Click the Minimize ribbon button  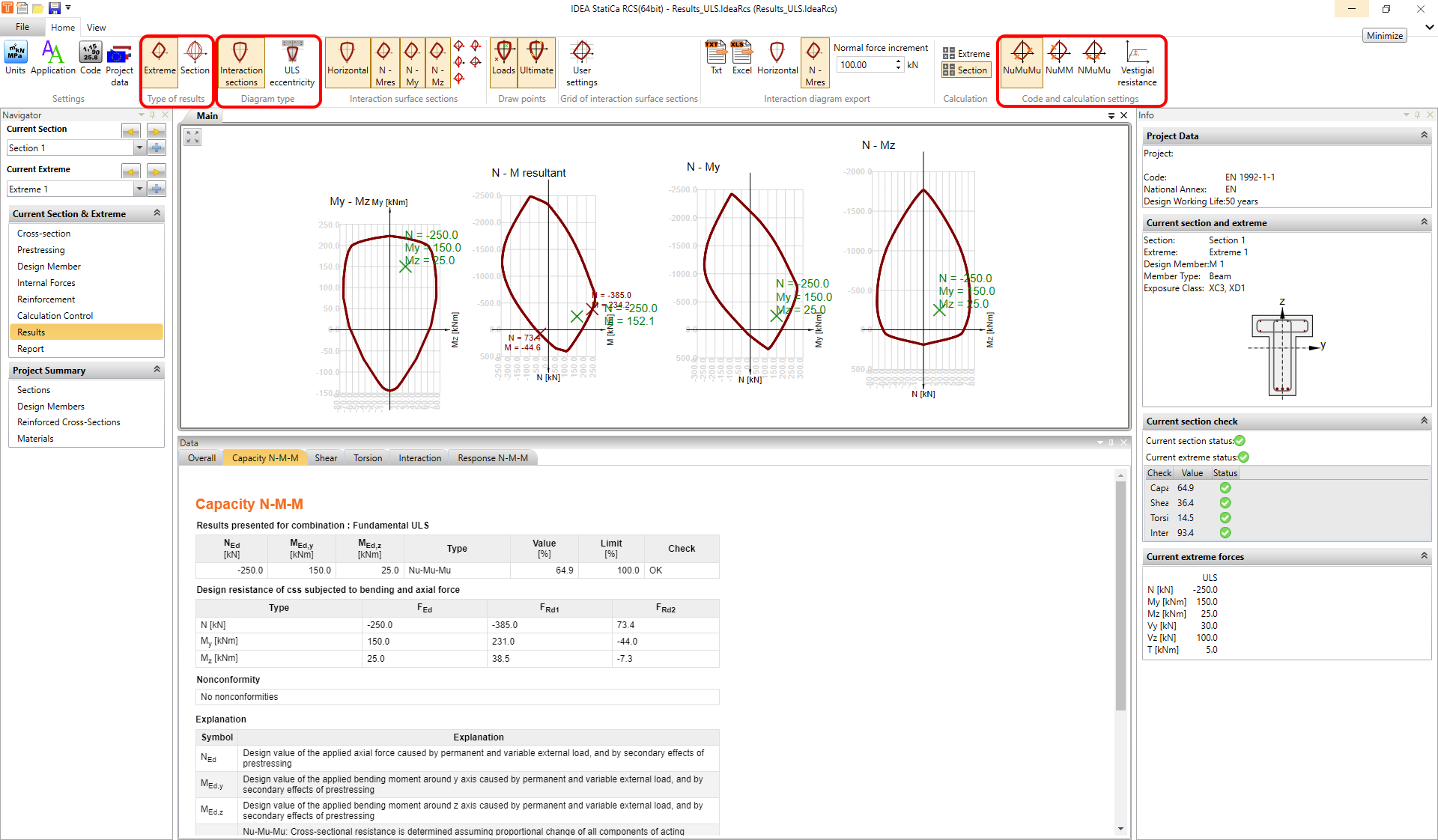[x=1383, y=36]
